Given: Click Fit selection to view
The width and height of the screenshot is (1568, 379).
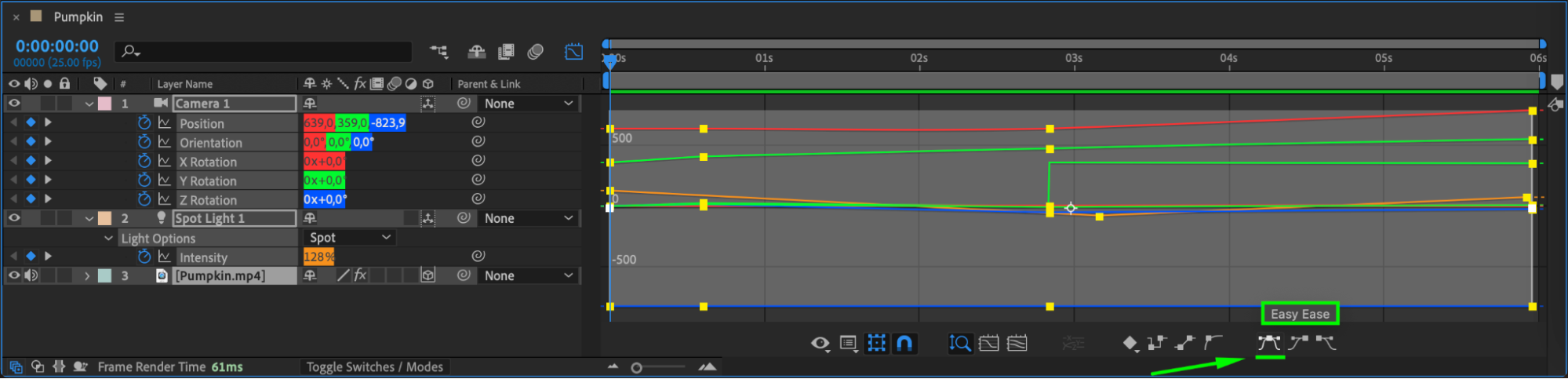Looking at the screenshot, I should pos(988,343).
